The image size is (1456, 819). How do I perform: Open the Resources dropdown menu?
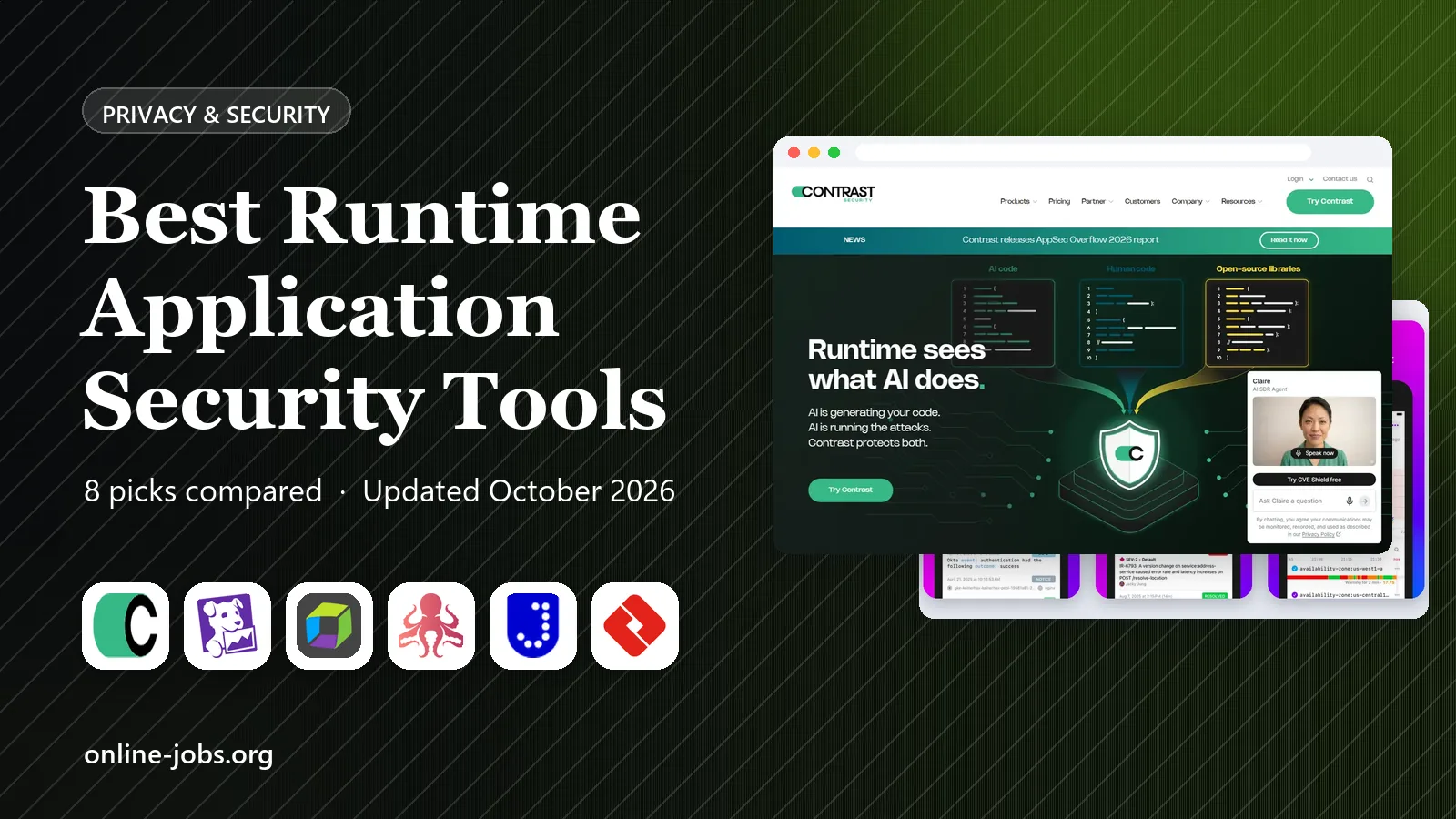(1241, 201)
